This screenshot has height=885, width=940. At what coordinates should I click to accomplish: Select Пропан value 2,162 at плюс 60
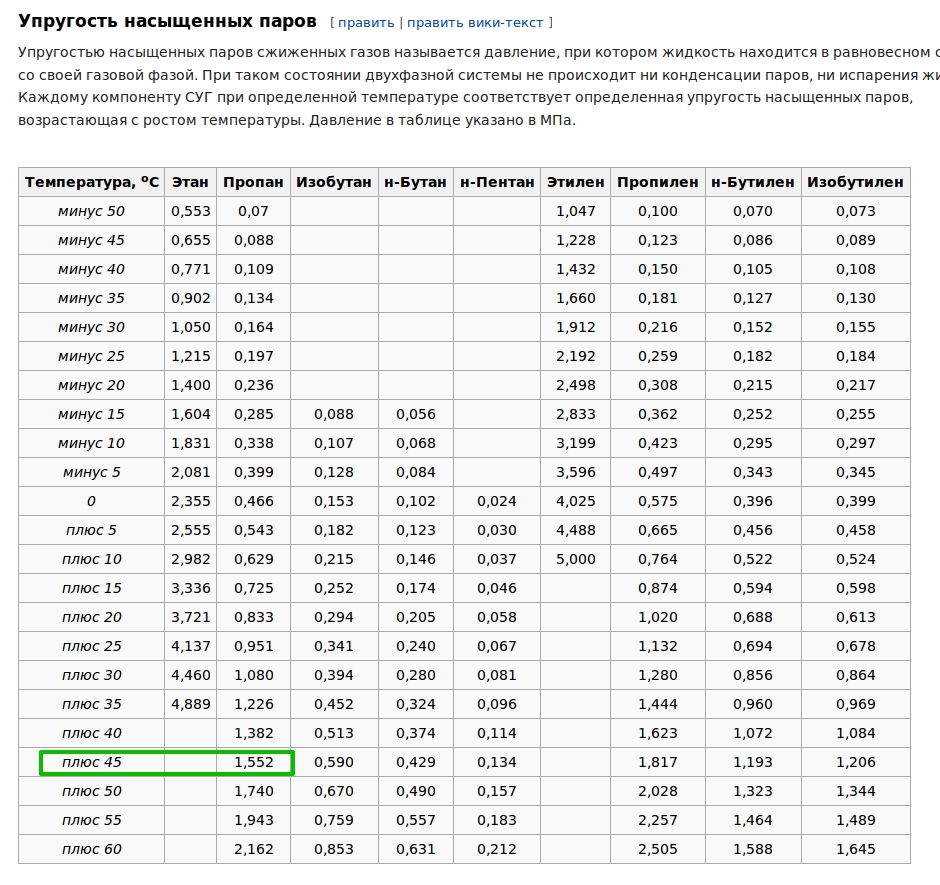254,850
